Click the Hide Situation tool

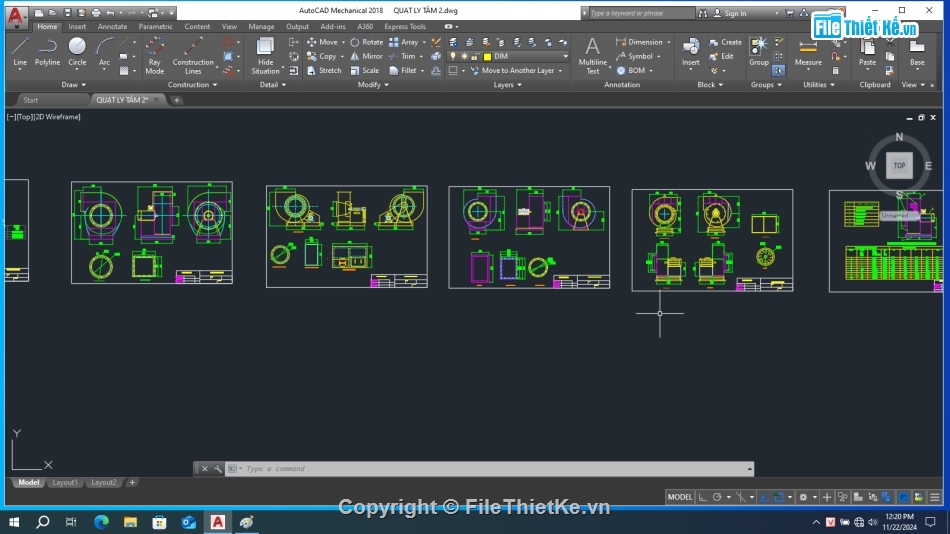[x=265, y=56]
